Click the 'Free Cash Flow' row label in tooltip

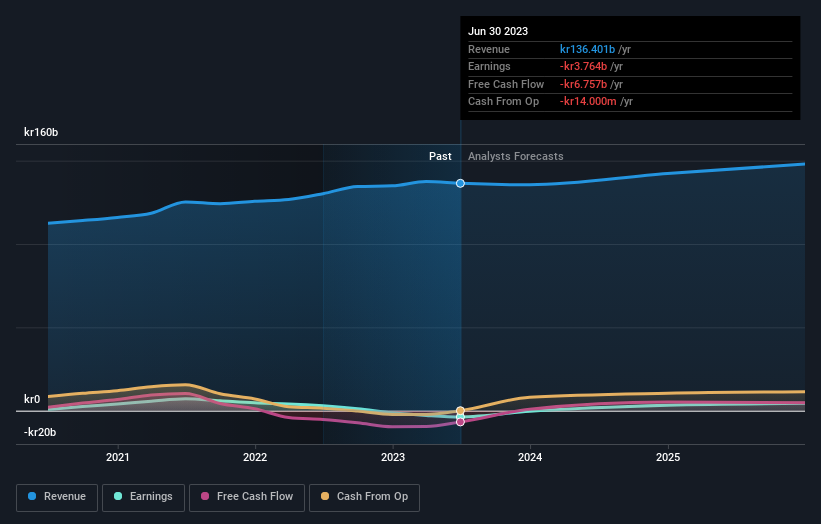(x=506, y=84)
